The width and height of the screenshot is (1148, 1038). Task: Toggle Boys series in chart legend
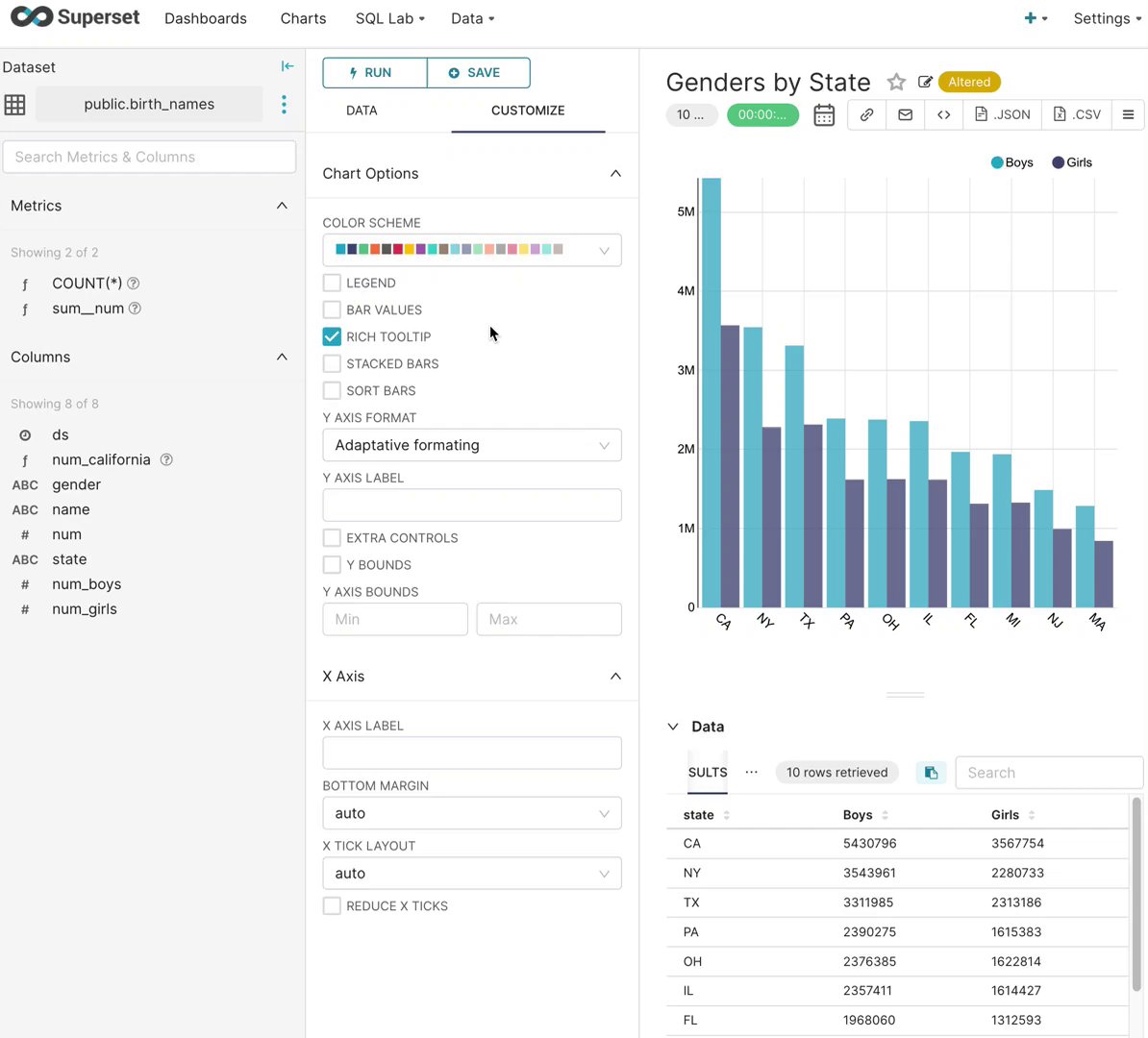(1011, 162)
